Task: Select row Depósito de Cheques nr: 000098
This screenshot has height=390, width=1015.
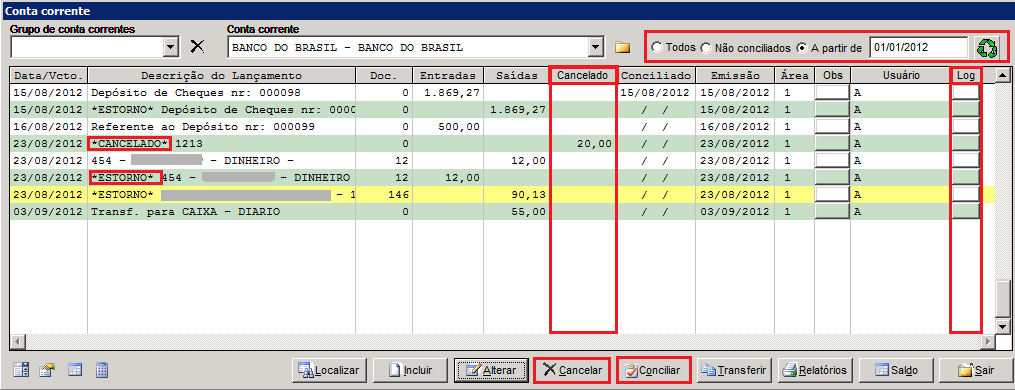Action: (x=502, y=93)
